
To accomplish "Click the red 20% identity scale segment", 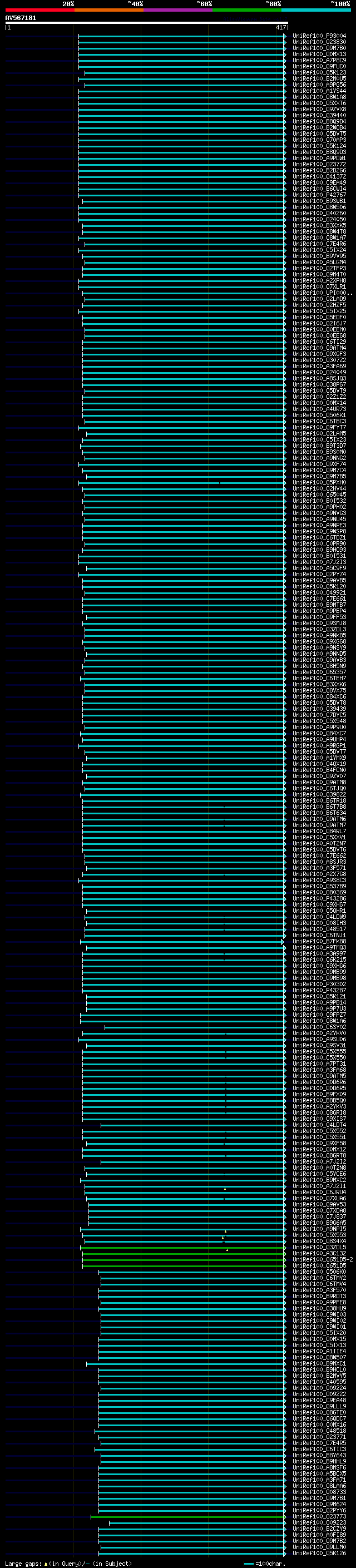I will [x=39, y=10].
